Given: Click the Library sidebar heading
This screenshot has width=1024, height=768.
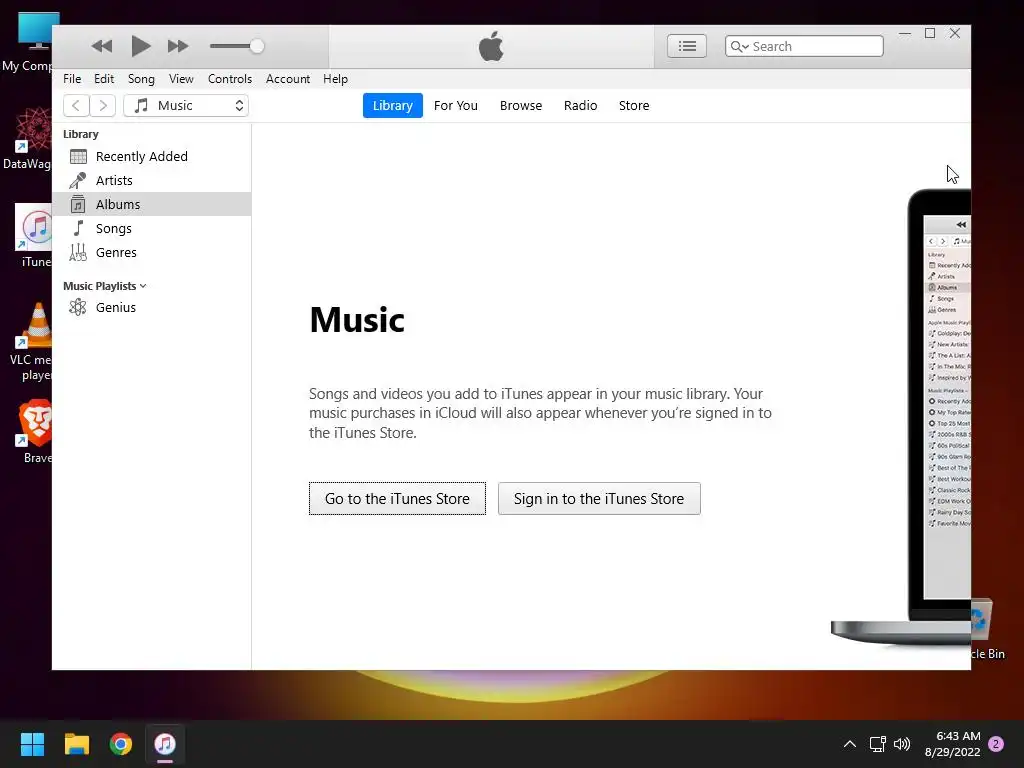Looking at the screenshot, I should pyautogui.click(x=81, y=134).
